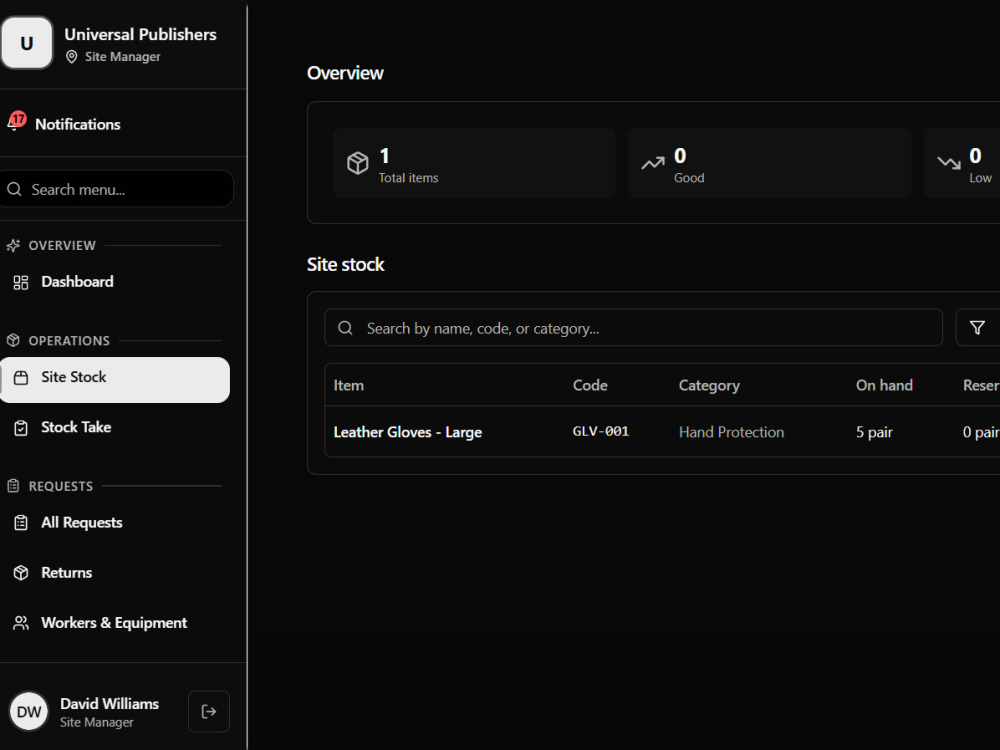Viewport: 1000px width, 750px height.
Task: Click the Universal Publishers company name
Action: point(140,34)
